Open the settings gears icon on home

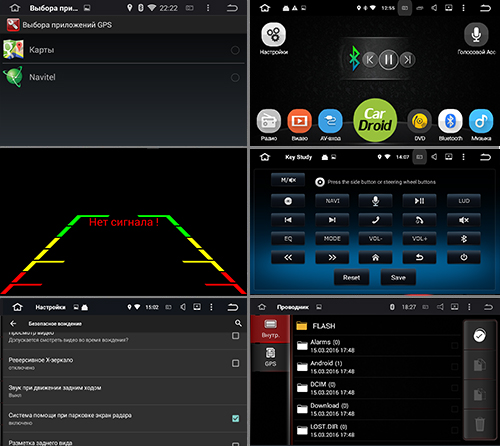pos(273,35)
